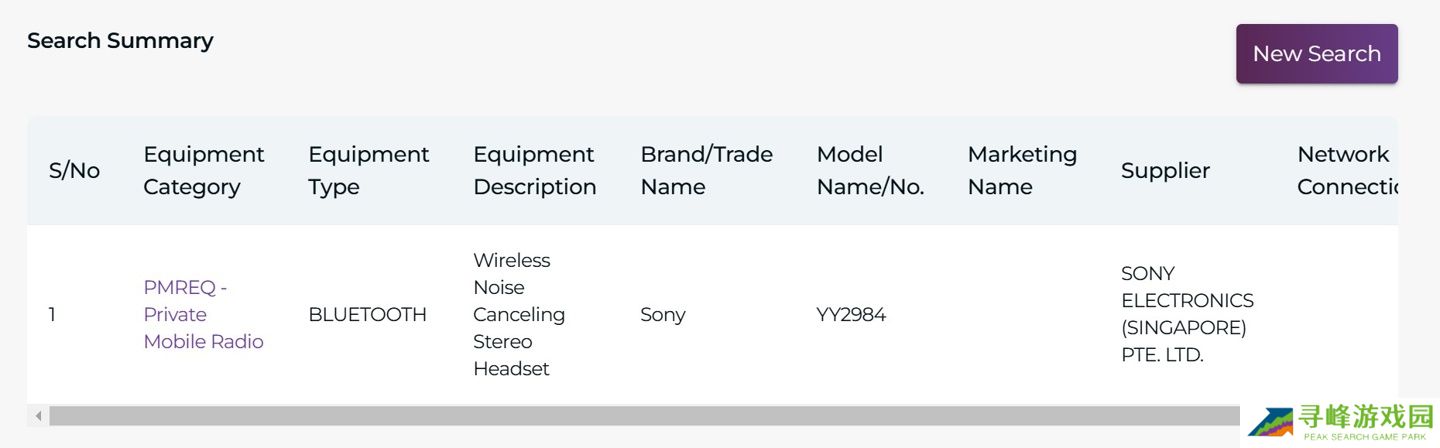Viewport: 1440px width, 448px height.
Task: Select the Equipment Type column header
Action: pyautogui.click(x=368, y=171)
